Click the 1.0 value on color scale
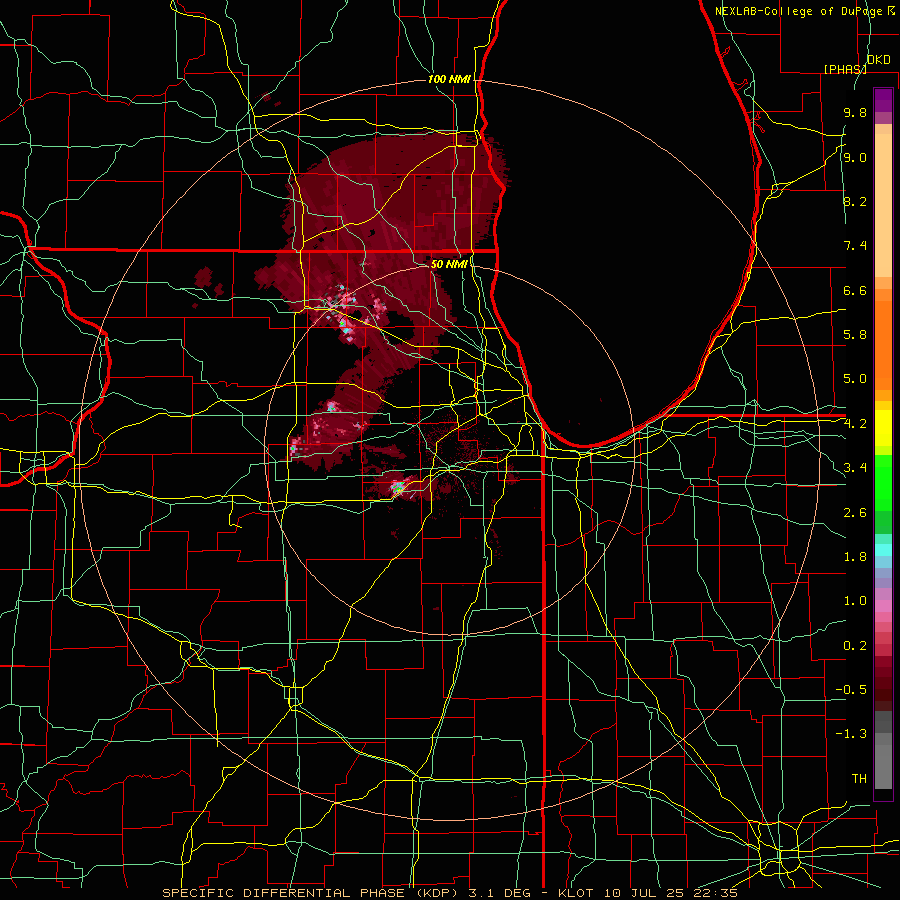 pos(855,601)
